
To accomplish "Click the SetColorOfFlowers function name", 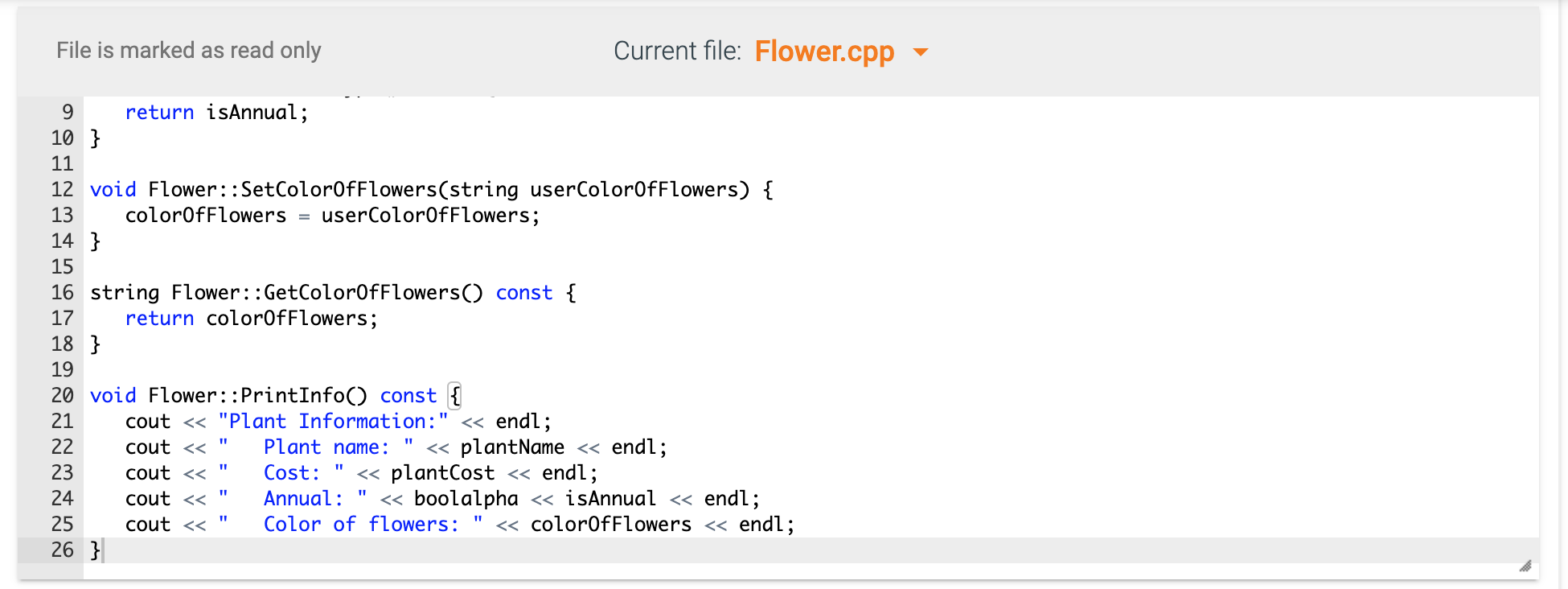I will point(339,190).
